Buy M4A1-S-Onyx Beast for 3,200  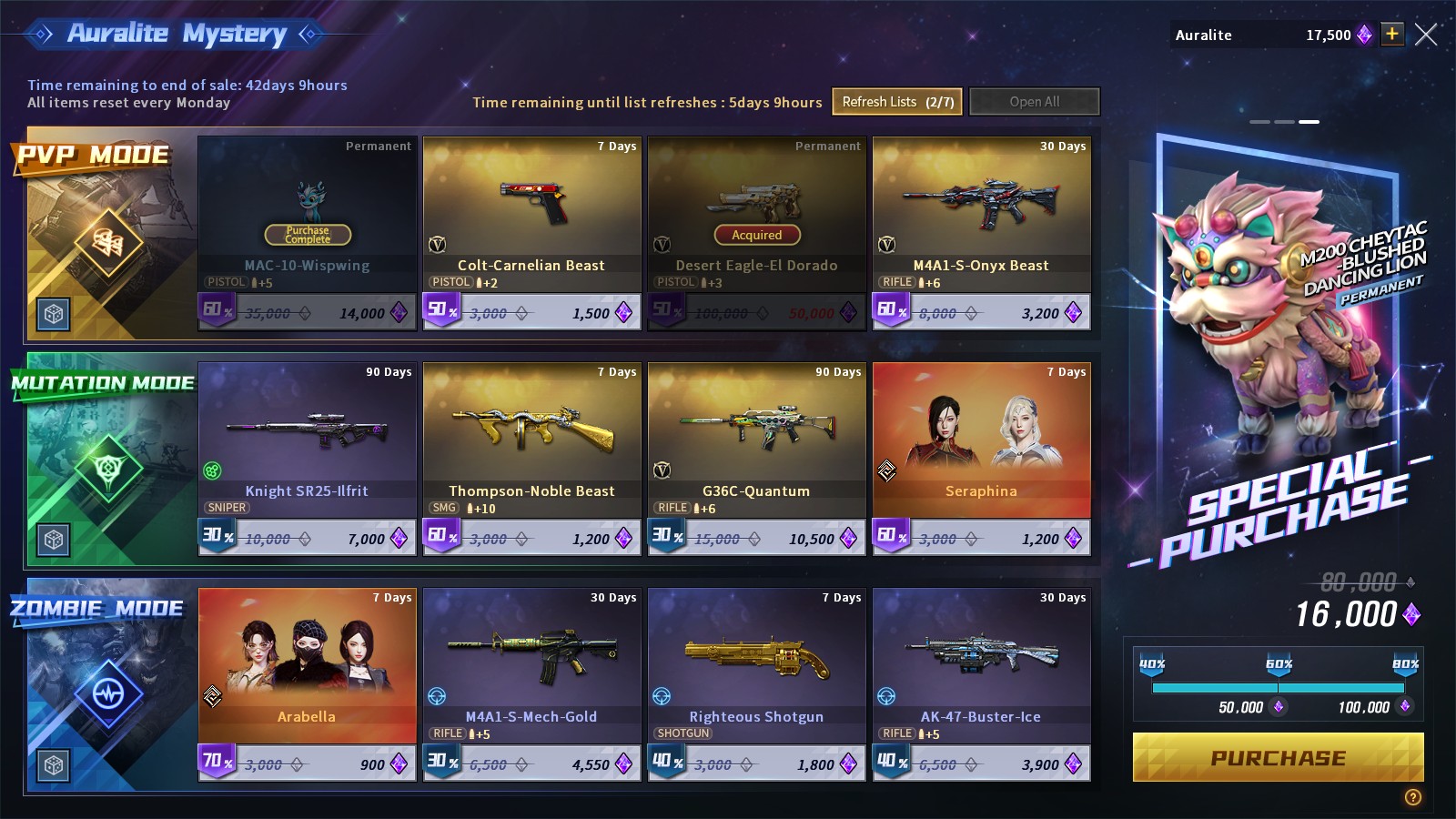(x=982, y=312)
